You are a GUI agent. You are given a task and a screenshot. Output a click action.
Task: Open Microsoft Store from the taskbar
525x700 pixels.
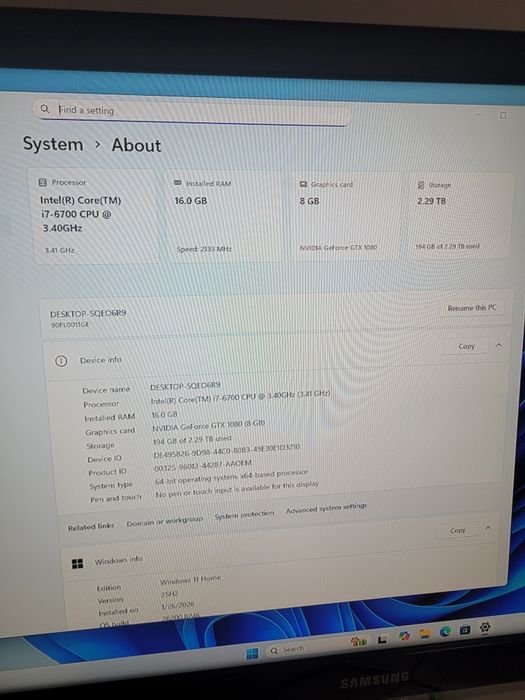(465, 629)
